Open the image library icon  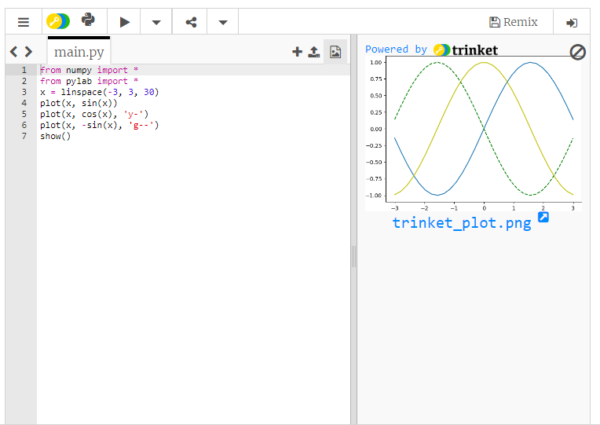[x=335, y=52]
